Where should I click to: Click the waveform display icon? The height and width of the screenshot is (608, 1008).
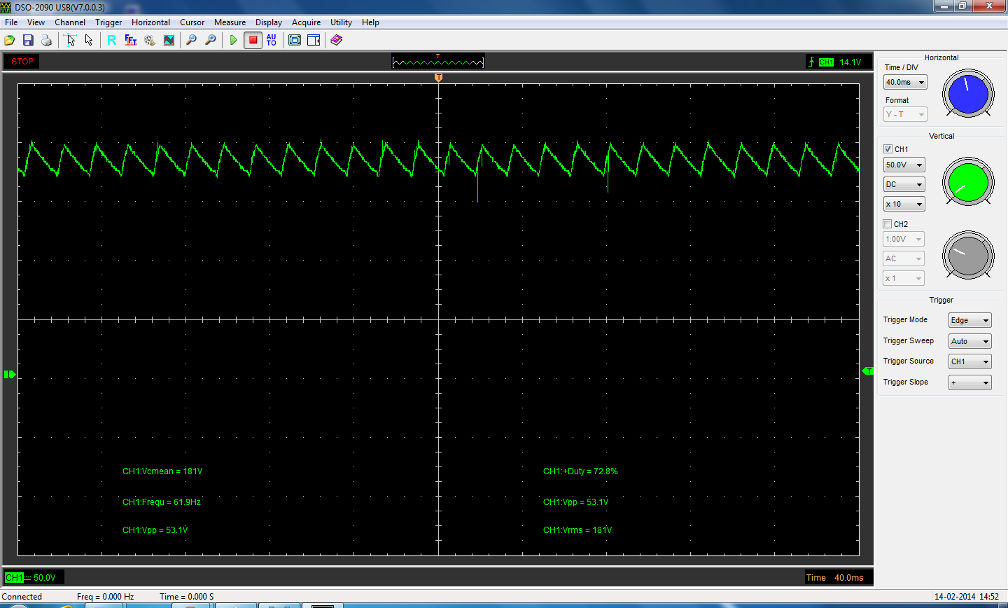(168, 40)
